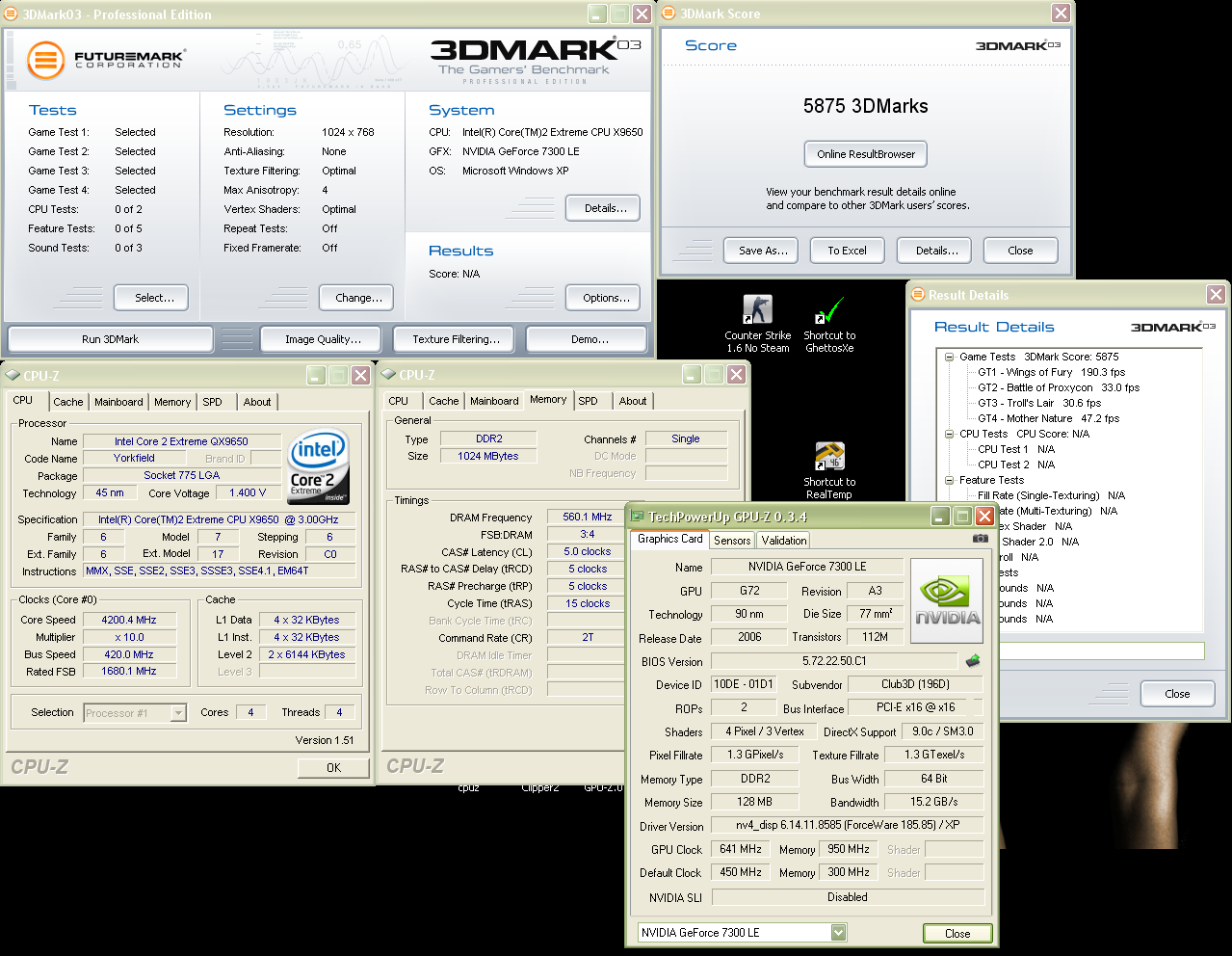Viewport: 1232px width, 956px height.
Task: Click Save As in the 3DMark Score window
Action: click(762, 251)
